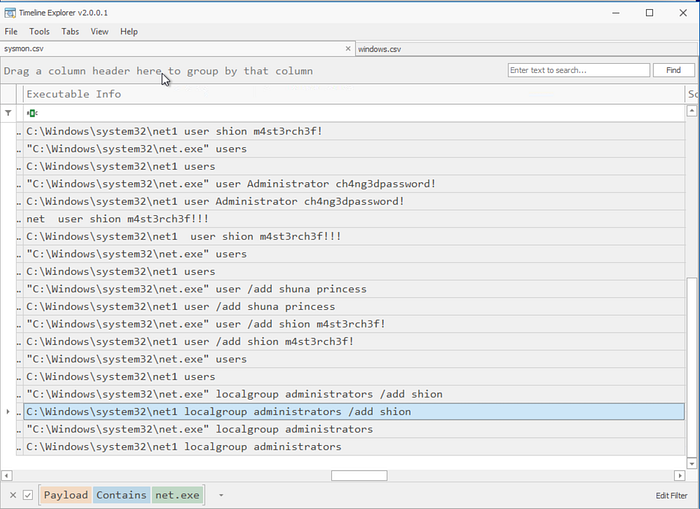Open the Edit Filter dialog

(x=671, y=496)
